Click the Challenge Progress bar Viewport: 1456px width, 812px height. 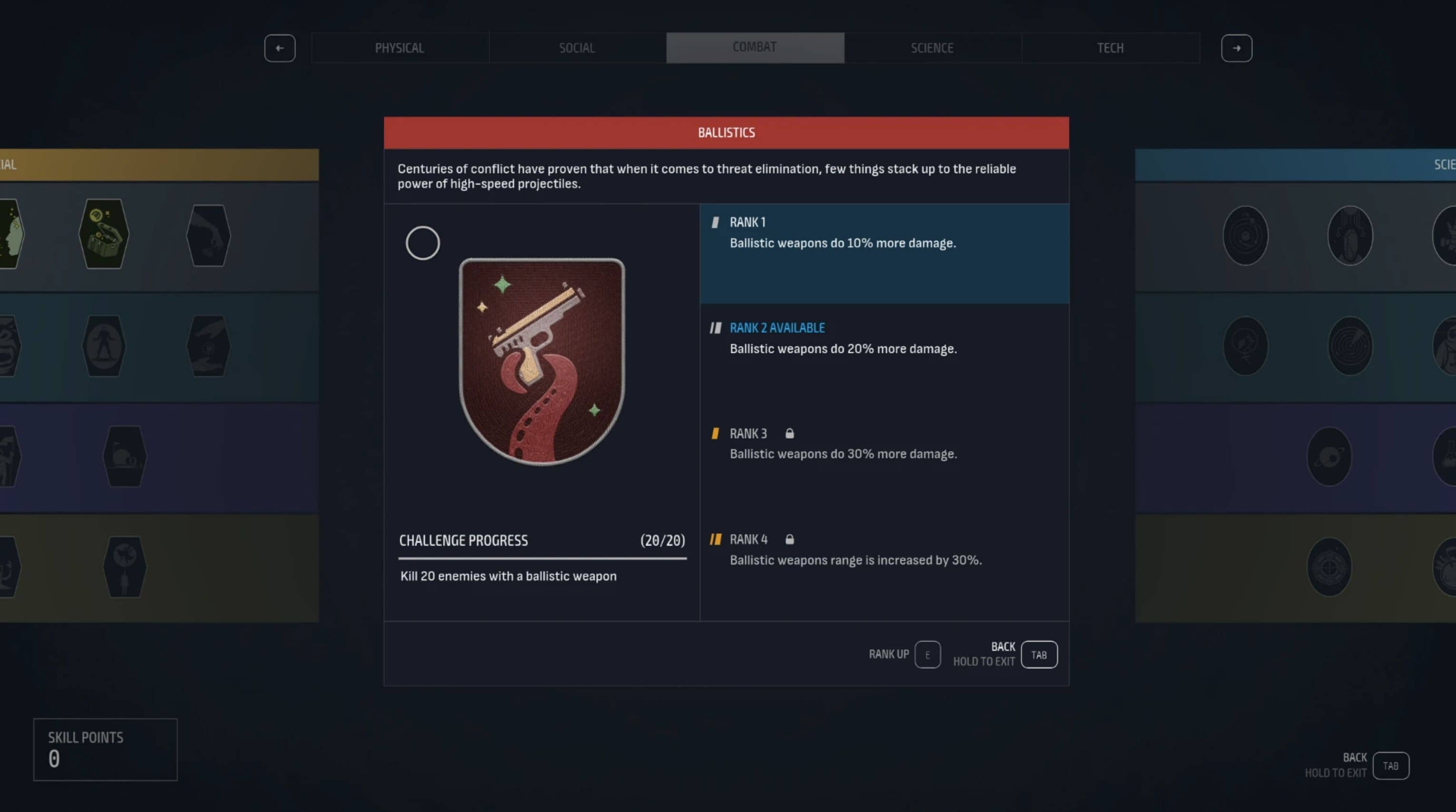coord(542,558)
